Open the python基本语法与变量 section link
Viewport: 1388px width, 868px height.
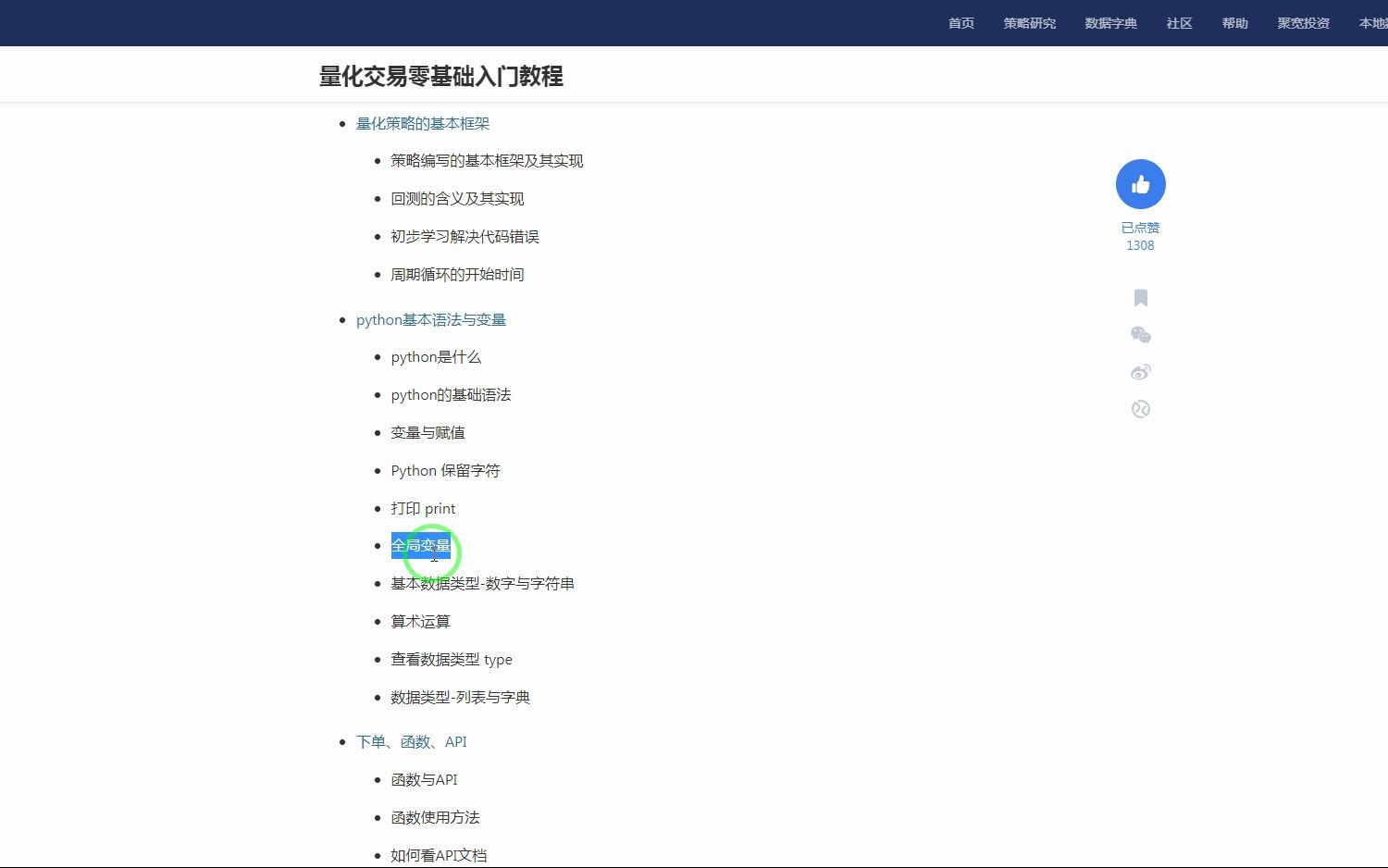[x=431, y=319]
